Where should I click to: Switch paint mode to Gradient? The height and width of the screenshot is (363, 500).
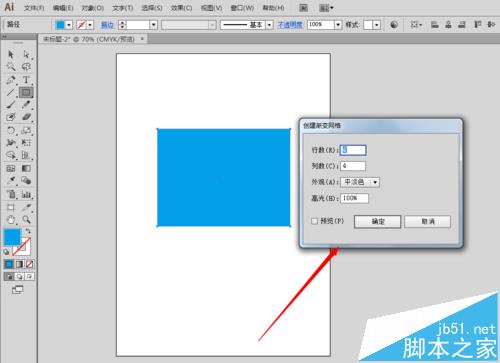click(19, 264)
